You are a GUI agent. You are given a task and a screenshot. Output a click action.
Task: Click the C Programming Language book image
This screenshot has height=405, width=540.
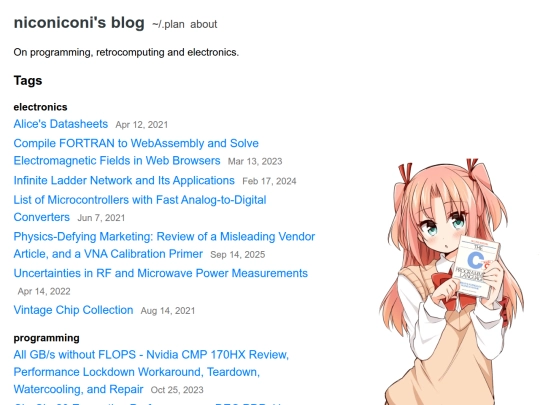coord(477,267)
